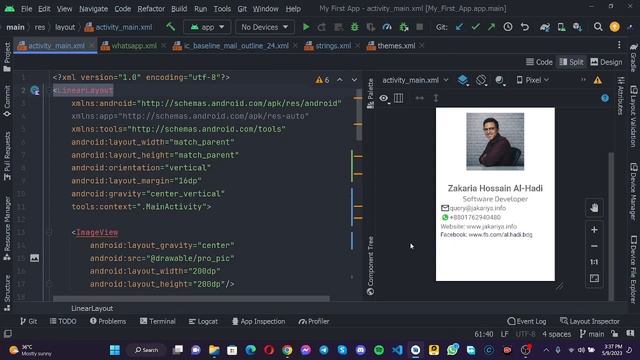Viewport: 640px width, 360px height.
Task: Select the Pan hand tool in the preview
Action: point(594,208)
